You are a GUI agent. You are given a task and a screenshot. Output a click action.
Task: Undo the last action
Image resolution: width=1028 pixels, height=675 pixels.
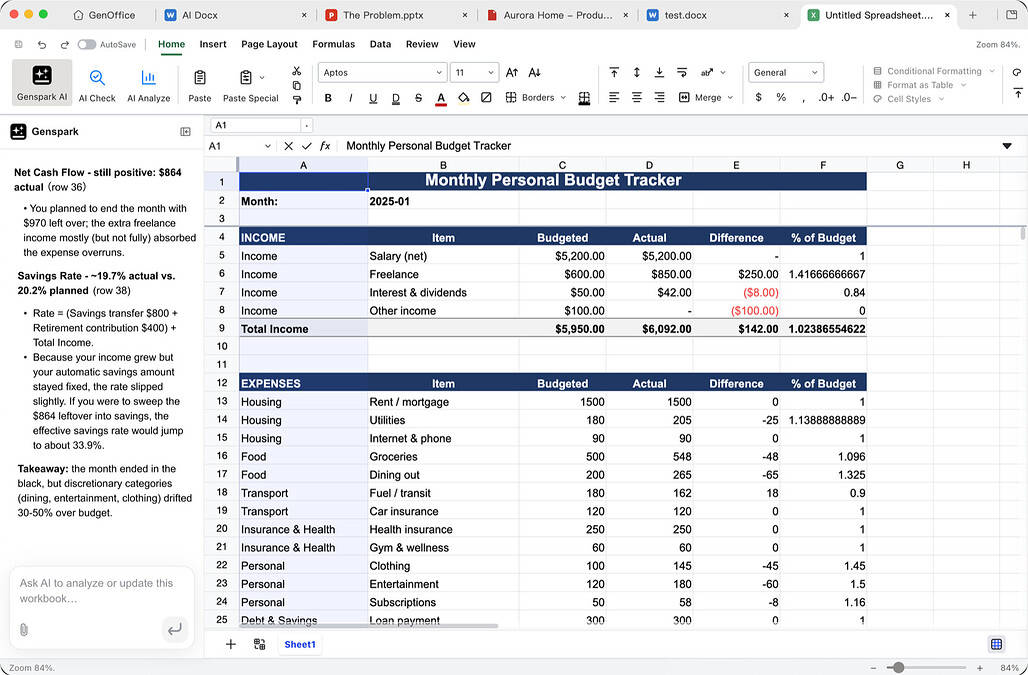(x=42, y=45)
